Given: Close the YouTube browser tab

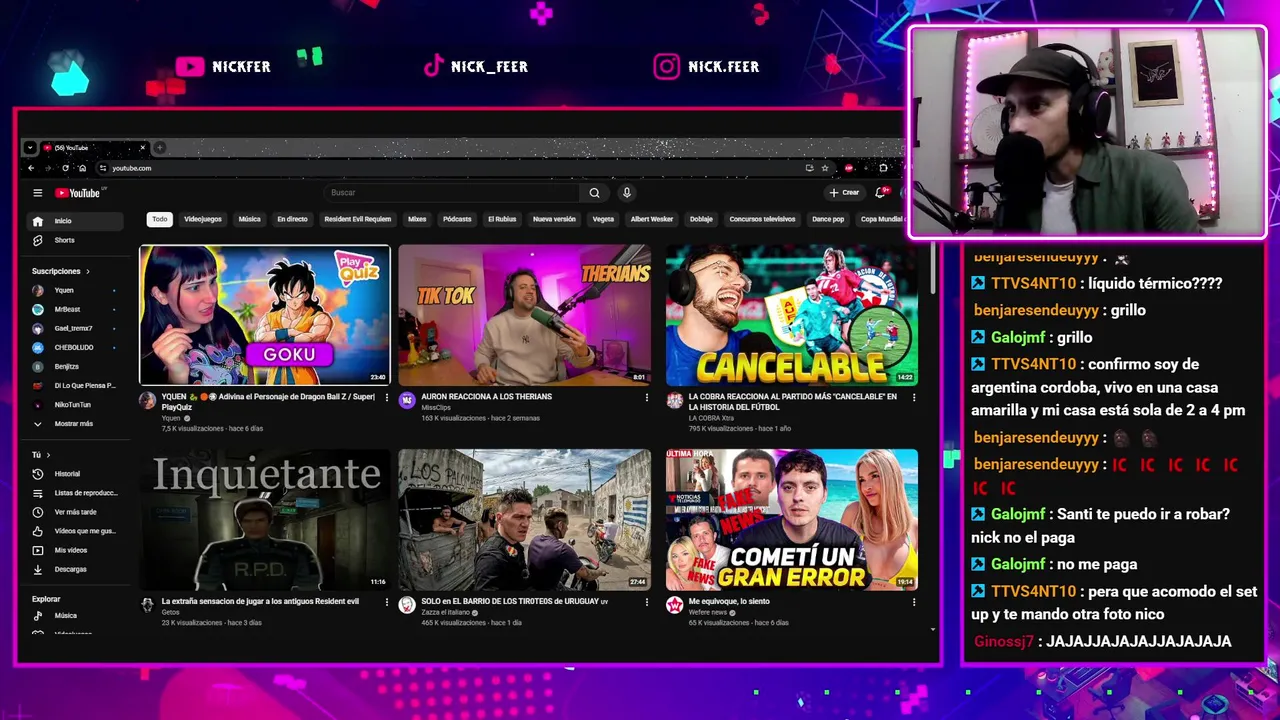Looking at the screenshot, I should 142,148.
